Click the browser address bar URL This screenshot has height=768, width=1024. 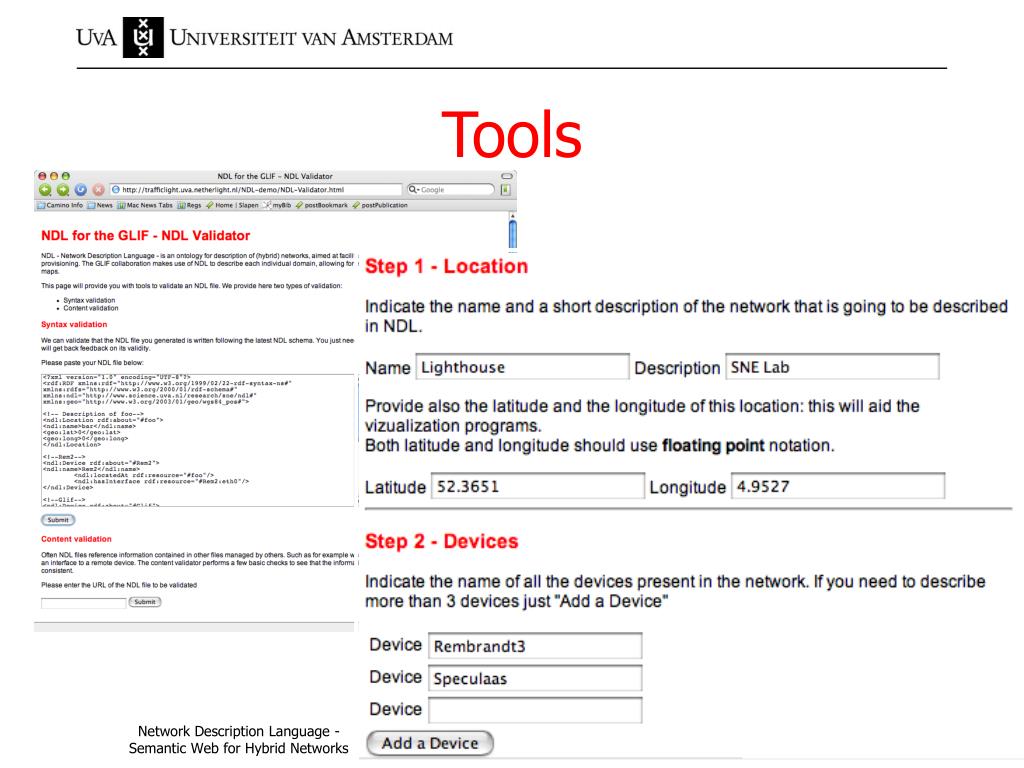[256, 190]
